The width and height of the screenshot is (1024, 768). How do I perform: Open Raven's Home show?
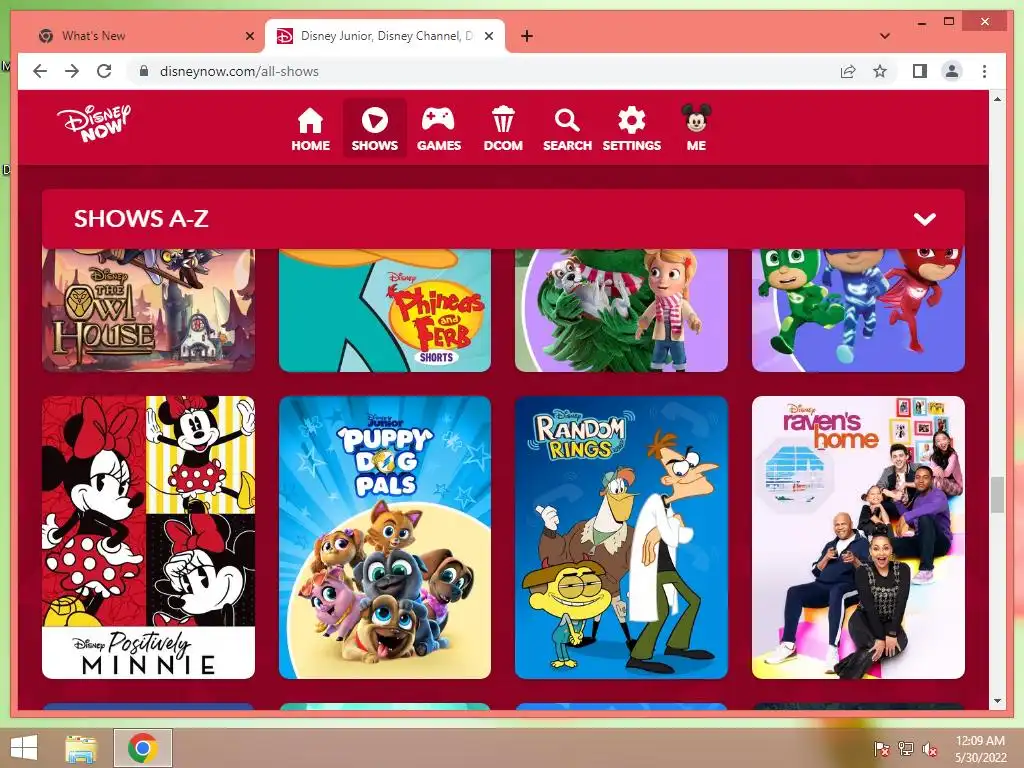858,537
